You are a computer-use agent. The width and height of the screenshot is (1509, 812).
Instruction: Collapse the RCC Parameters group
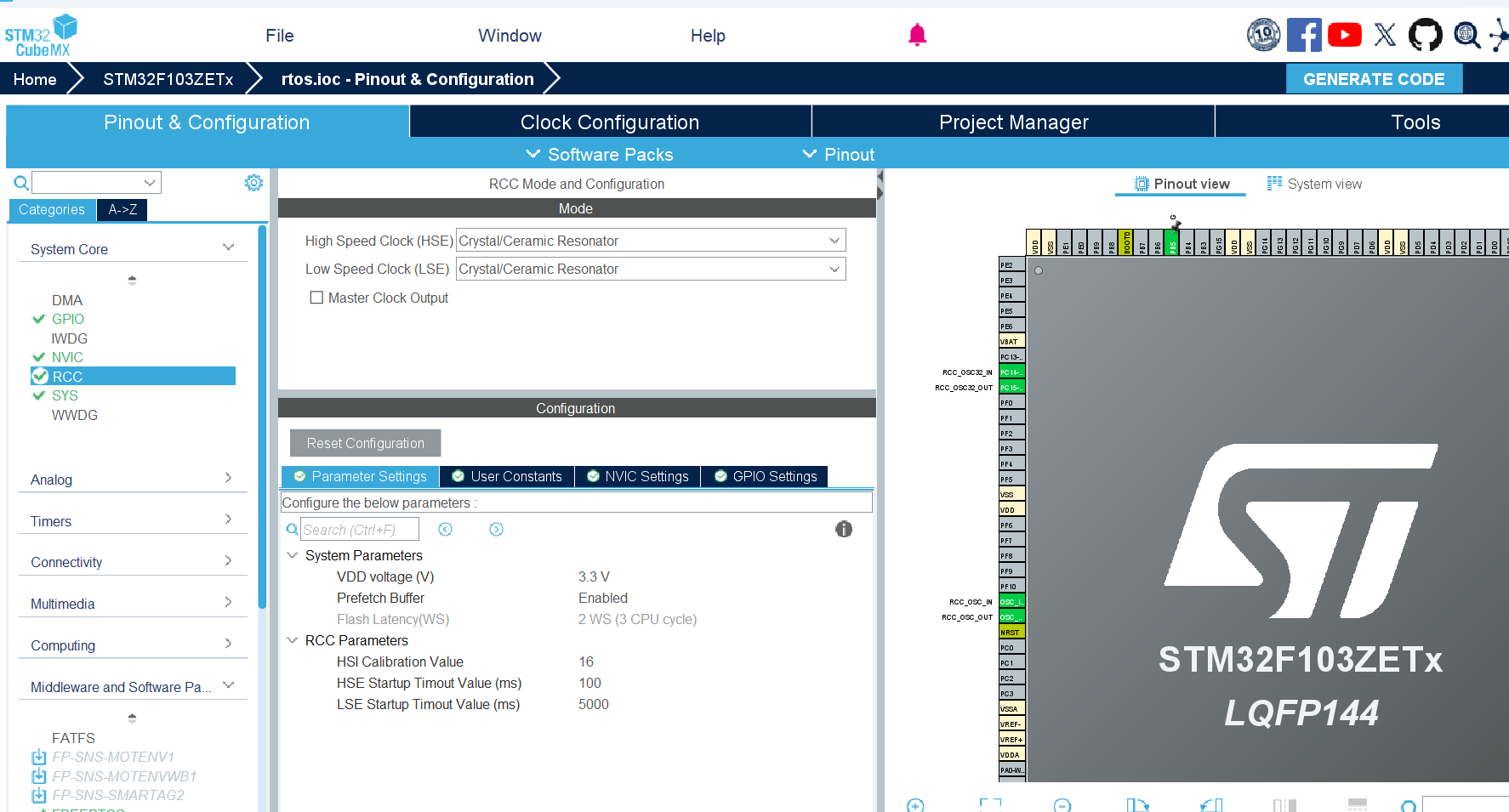pos(293,640)
